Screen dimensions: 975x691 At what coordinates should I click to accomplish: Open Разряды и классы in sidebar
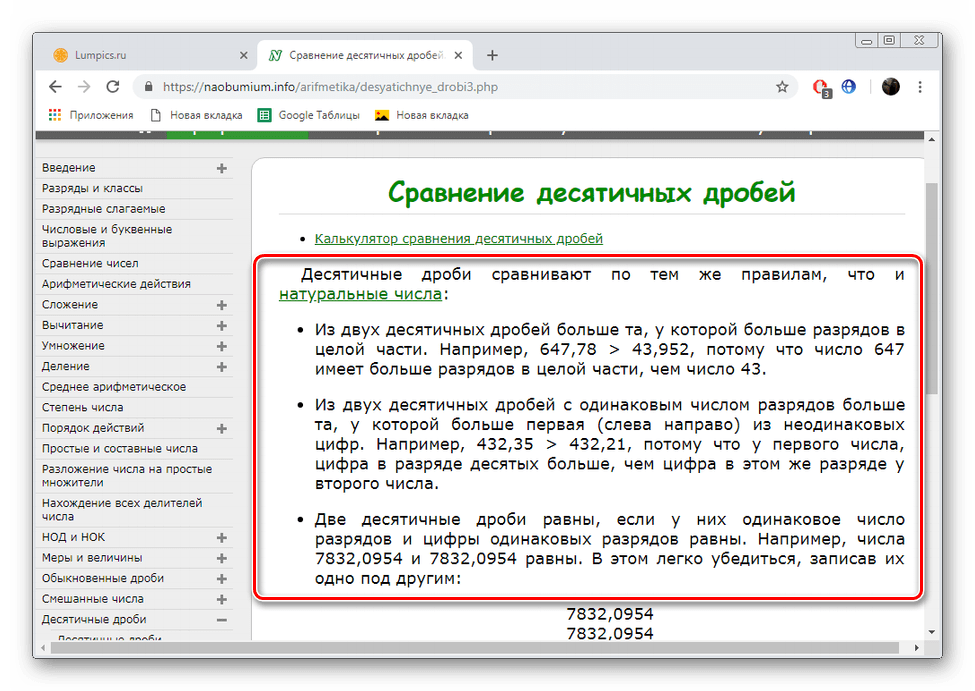[92, 188]
